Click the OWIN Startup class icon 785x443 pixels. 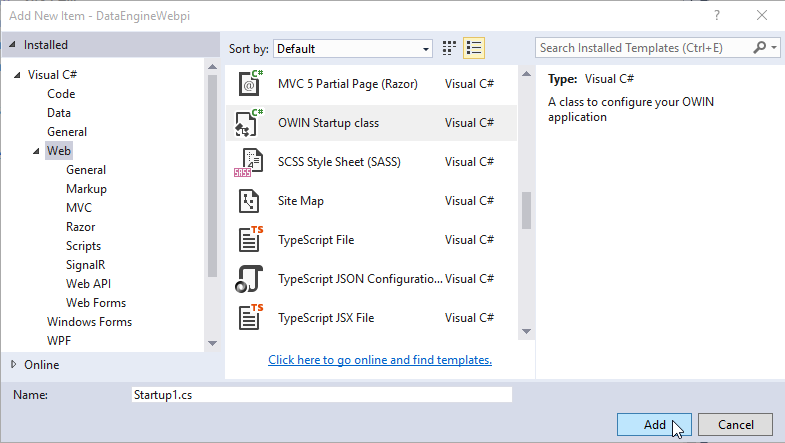pos(249,123)
